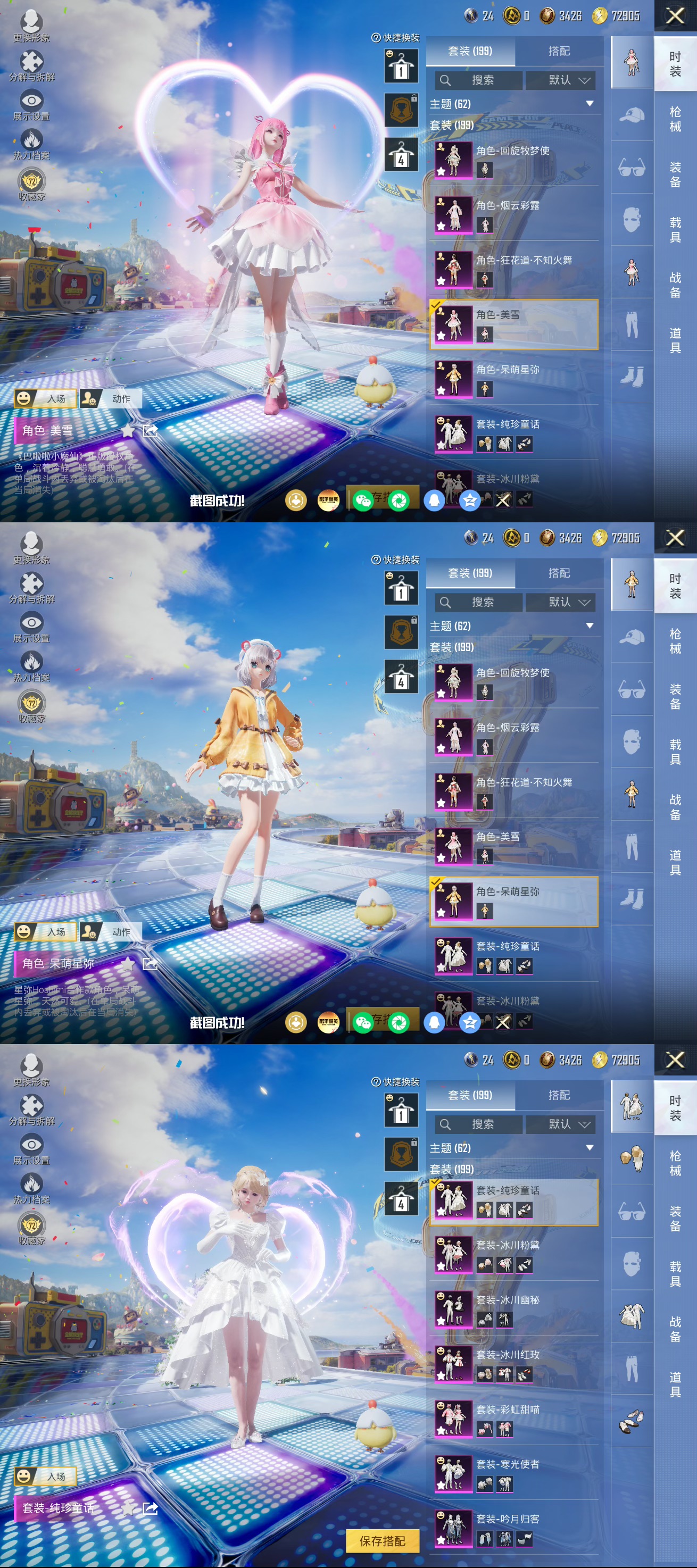Share via QQ in the middle screenshot
The height and width of the screenshot is (1568, 697).
click(x=434, y=1023)
